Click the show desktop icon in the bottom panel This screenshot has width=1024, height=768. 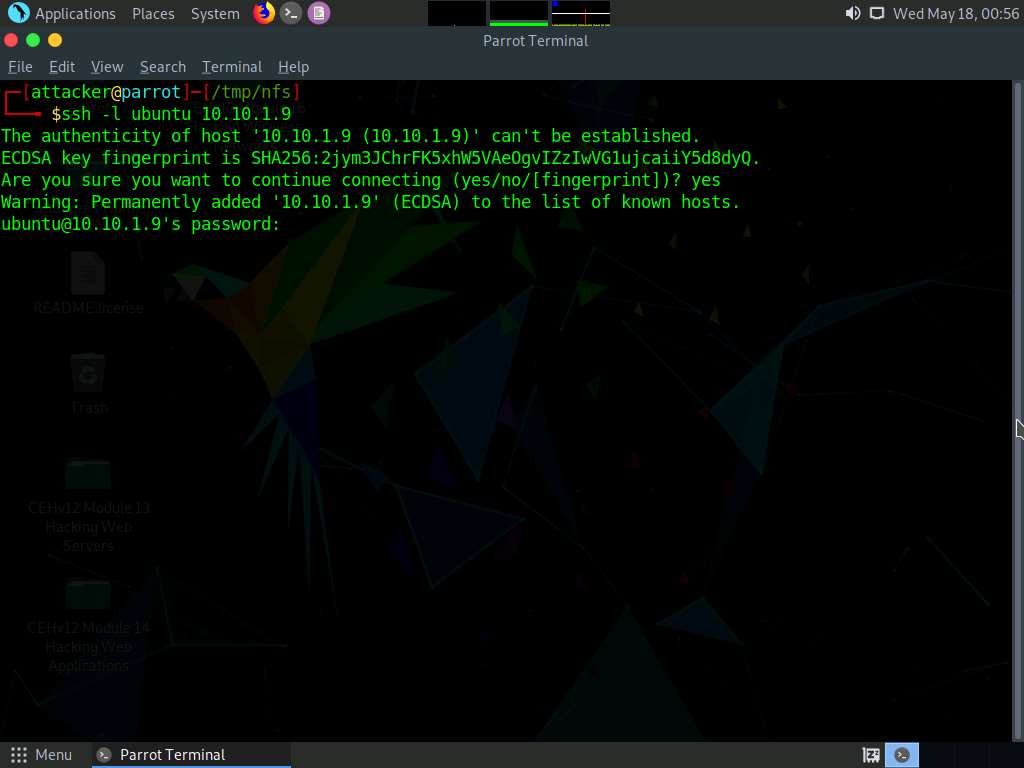pyautogui.click(x=871, y=755)
